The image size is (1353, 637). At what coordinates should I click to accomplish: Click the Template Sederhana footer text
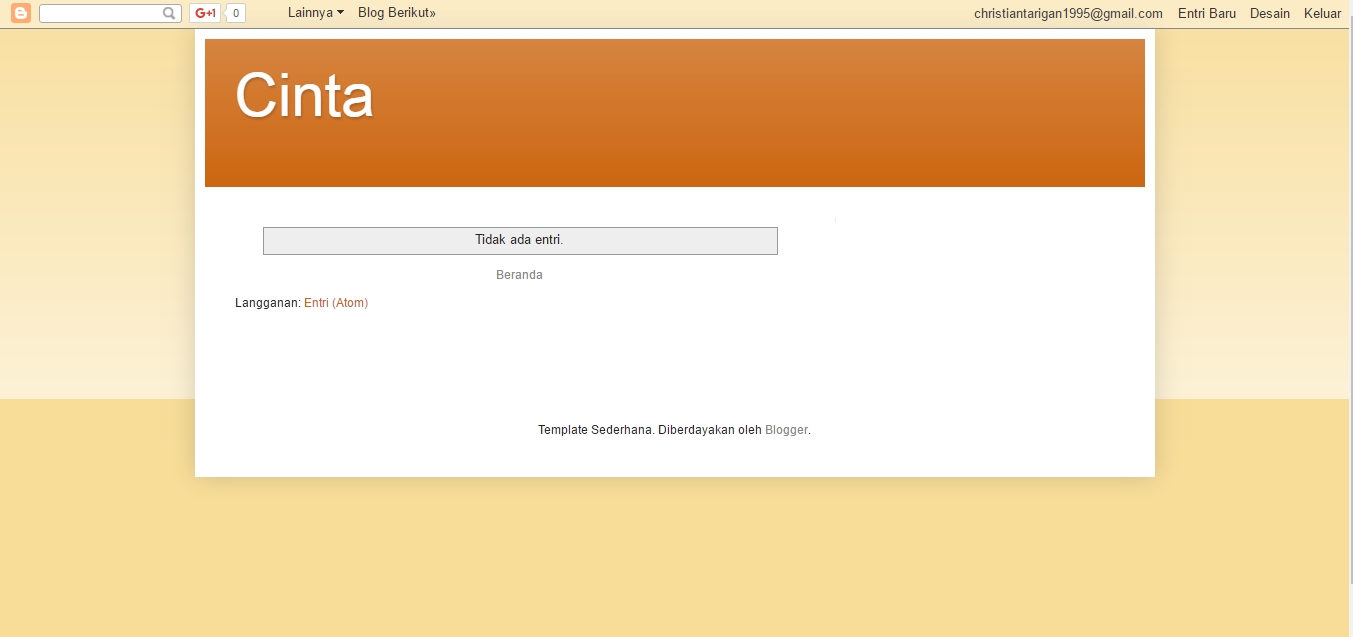tap(596, 430)
